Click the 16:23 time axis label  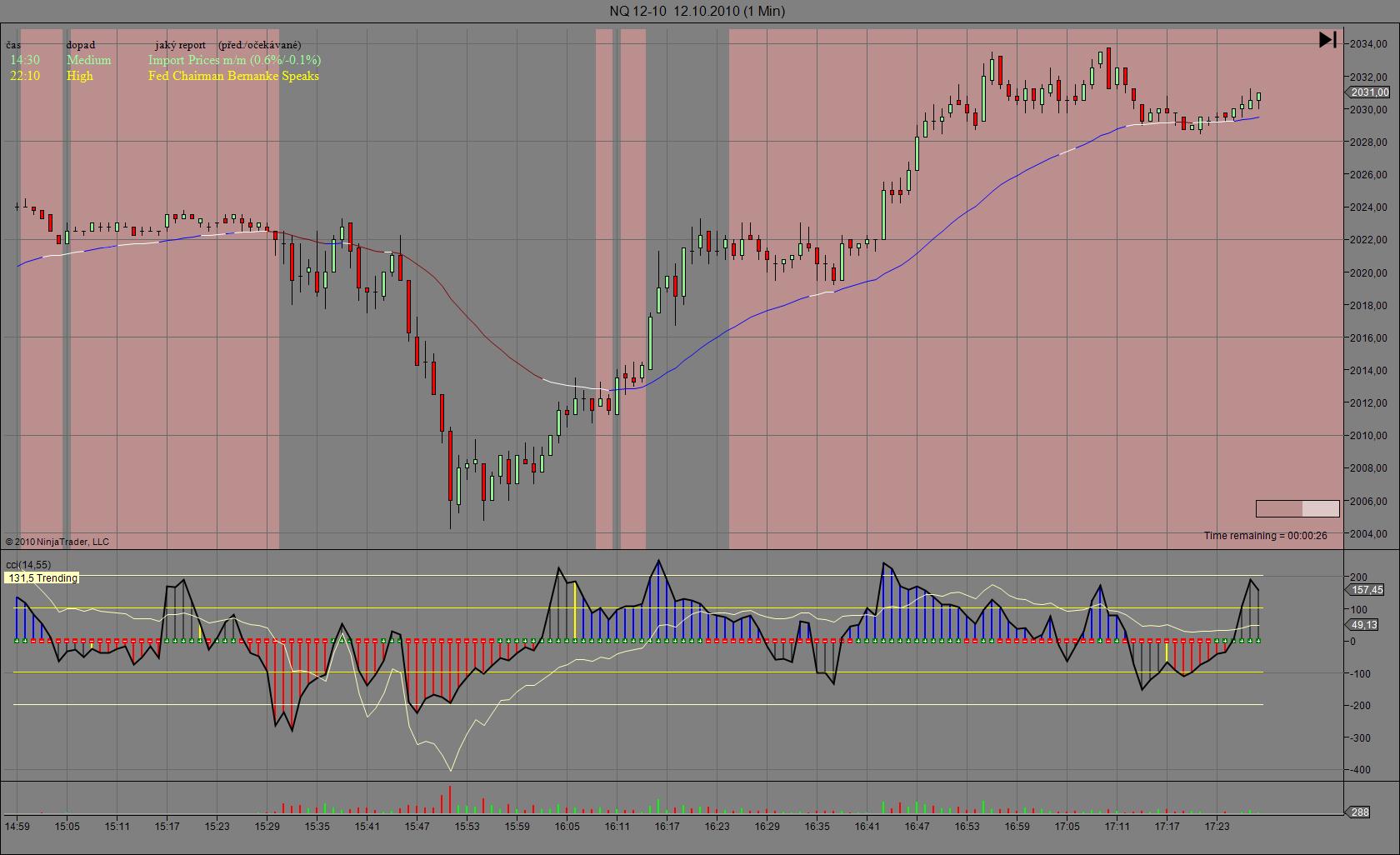pos(717,827)
